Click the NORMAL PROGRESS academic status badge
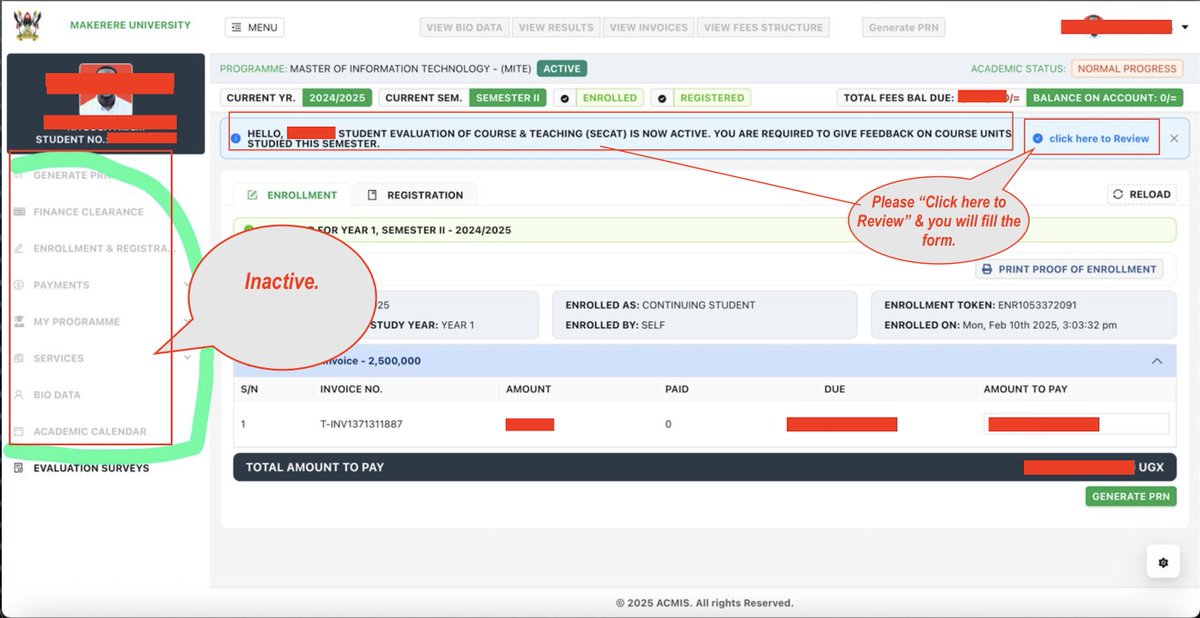Image resolution: width=1200 pixels, height=618 pixels. pos(1127,69)
